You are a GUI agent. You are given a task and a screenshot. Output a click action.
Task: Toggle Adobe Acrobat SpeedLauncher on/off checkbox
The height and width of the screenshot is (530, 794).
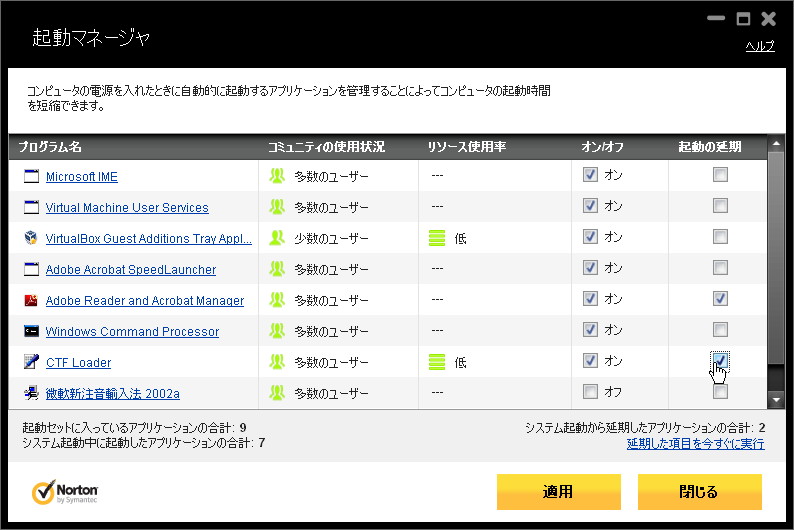[x=590, y=268]
